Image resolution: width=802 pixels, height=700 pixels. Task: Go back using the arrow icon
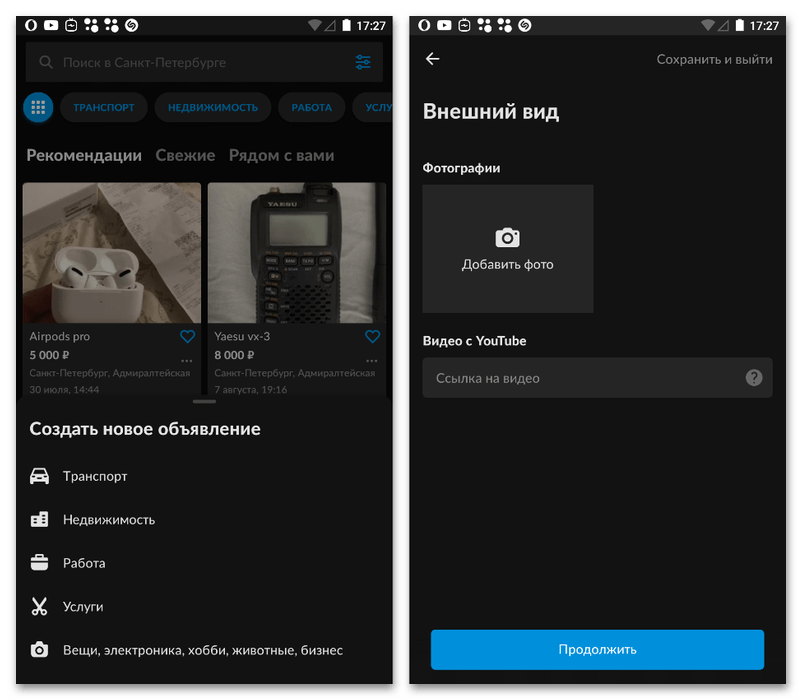click(433, 59)
